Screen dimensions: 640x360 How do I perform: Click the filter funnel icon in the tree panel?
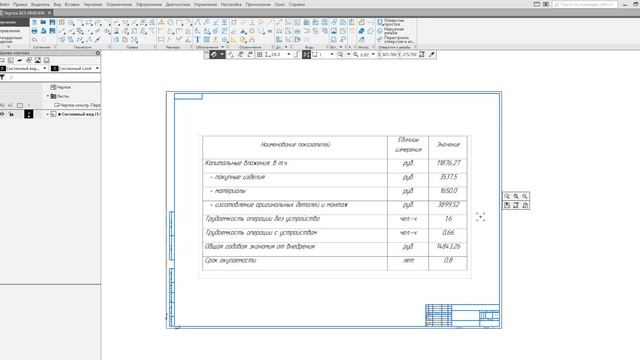[x=2, y=77]
